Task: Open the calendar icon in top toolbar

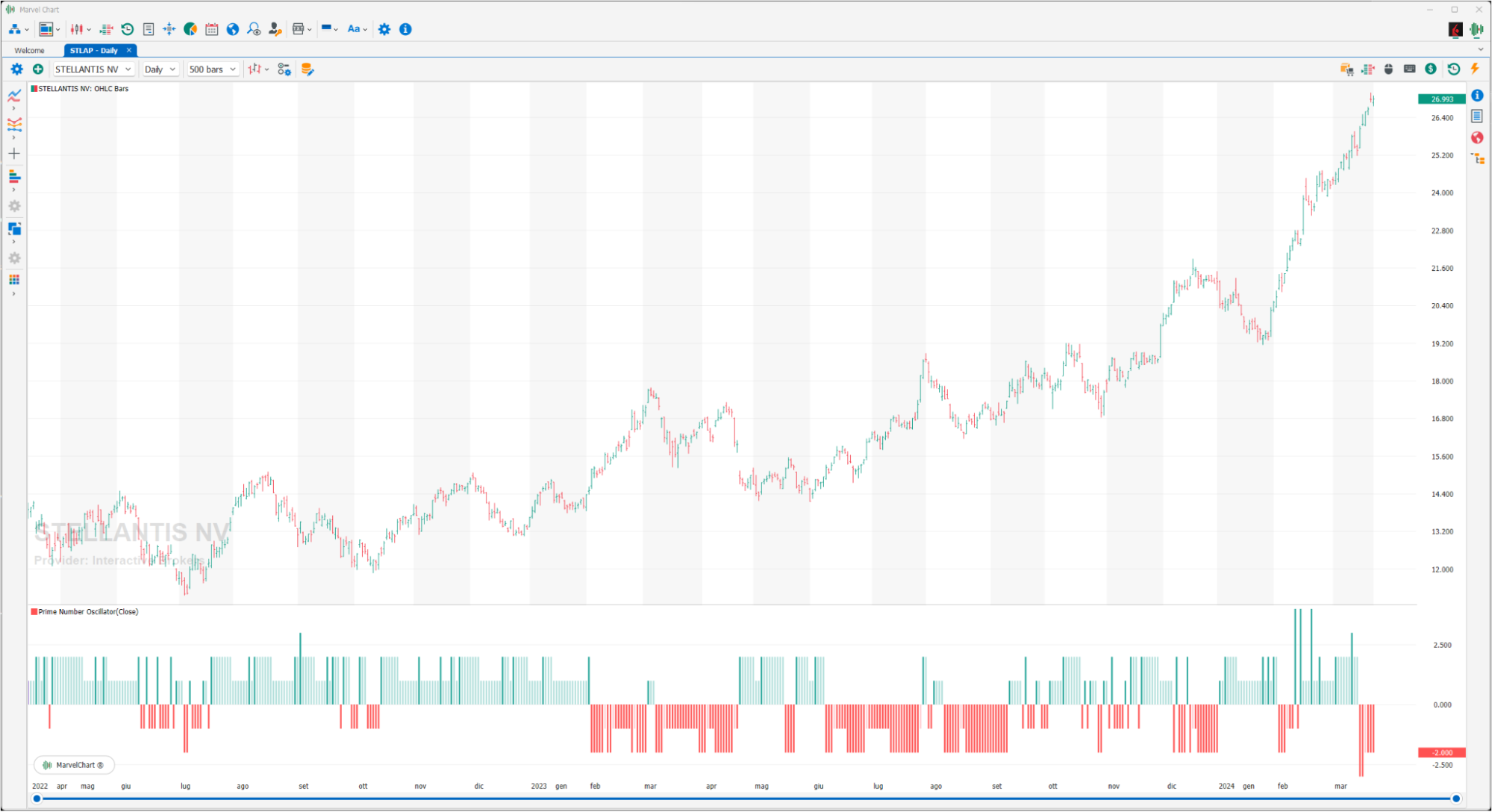Action: (x=212, y=29)
